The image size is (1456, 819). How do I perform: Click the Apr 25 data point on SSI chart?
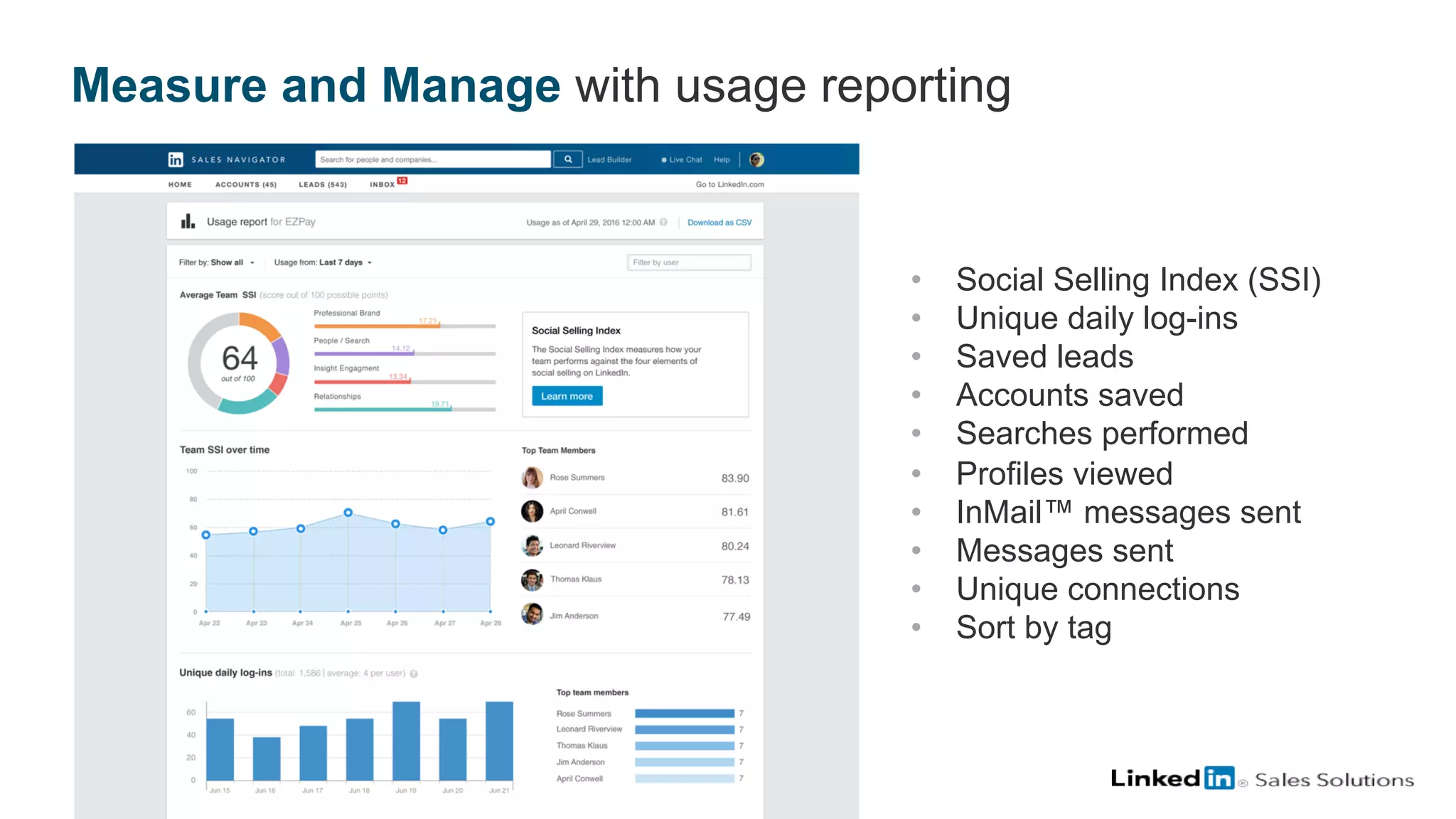point(348,513)
